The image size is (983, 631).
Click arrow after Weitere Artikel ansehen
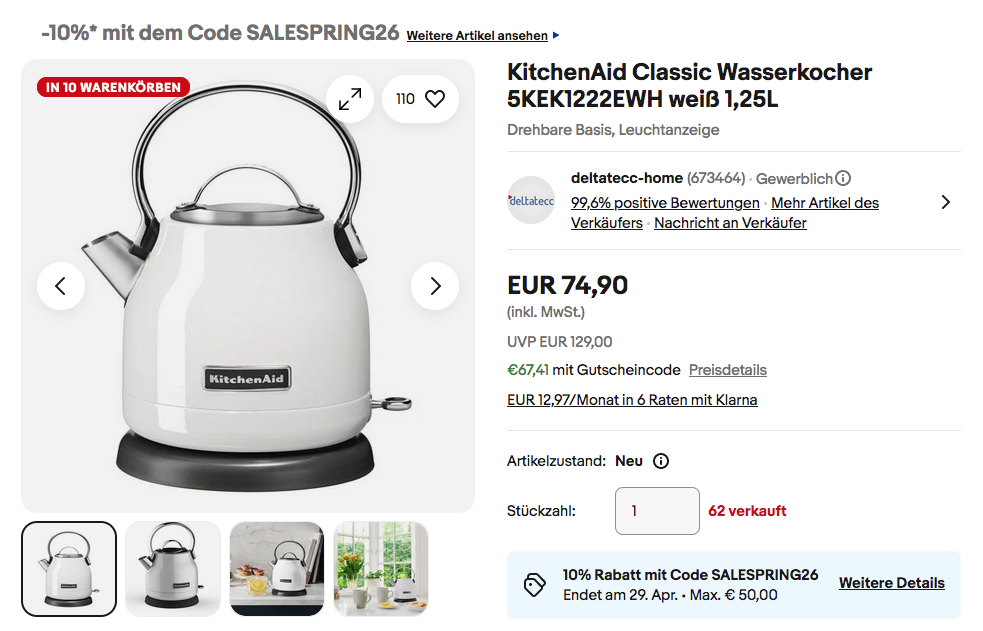point(556,35)
